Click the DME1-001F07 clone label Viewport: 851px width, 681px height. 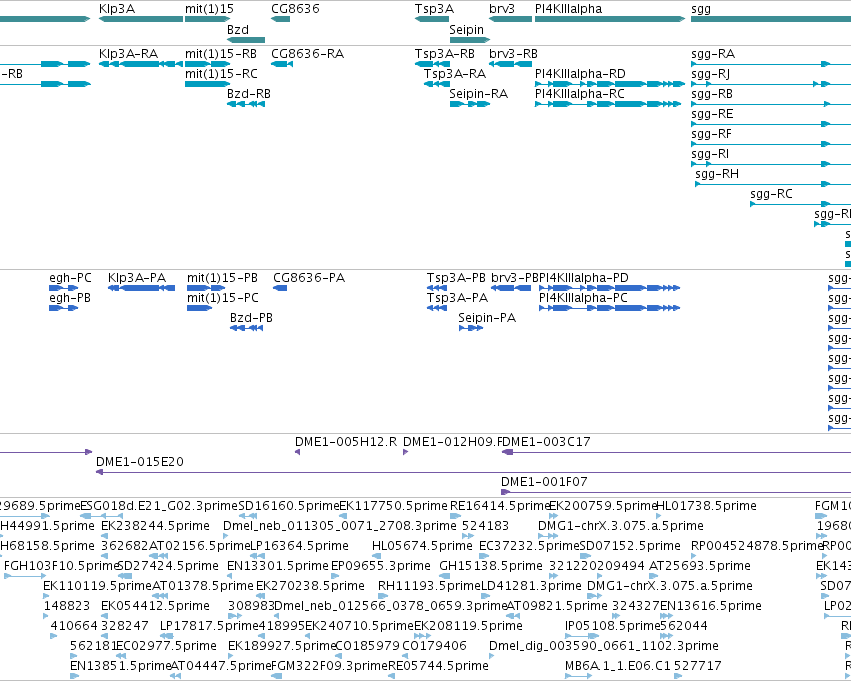(544, 482)
